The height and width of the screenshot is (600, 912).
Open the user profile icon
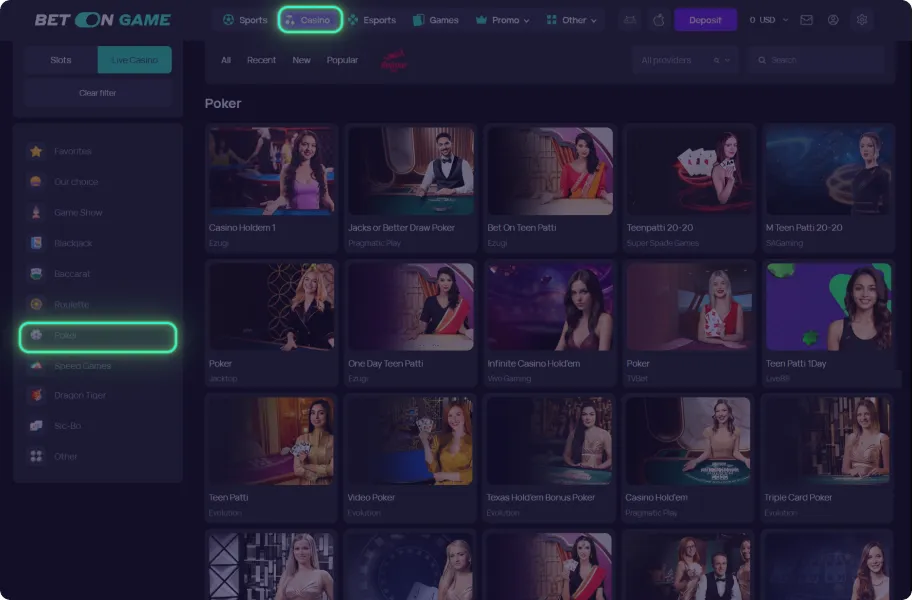point(833,20)
